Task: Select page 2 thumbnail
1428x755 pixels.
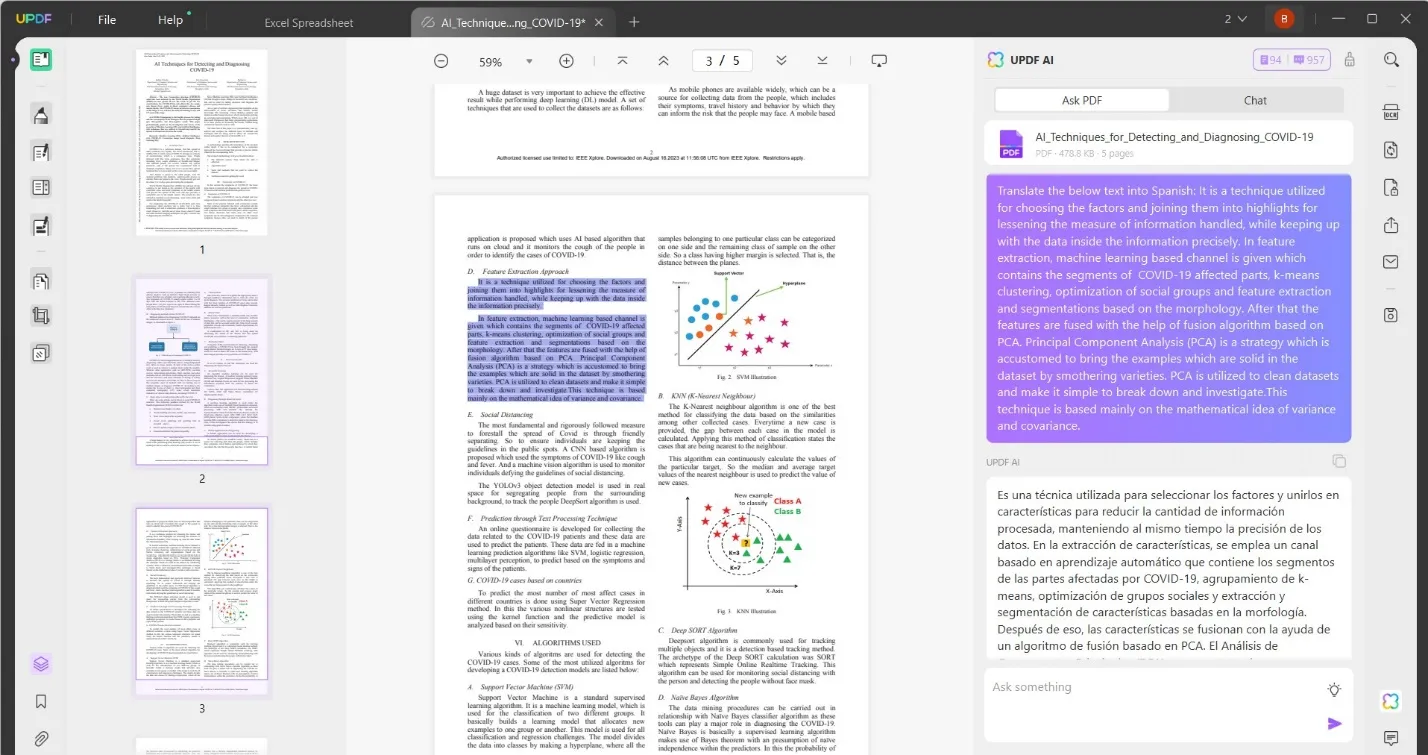Action: click(202, 372)
